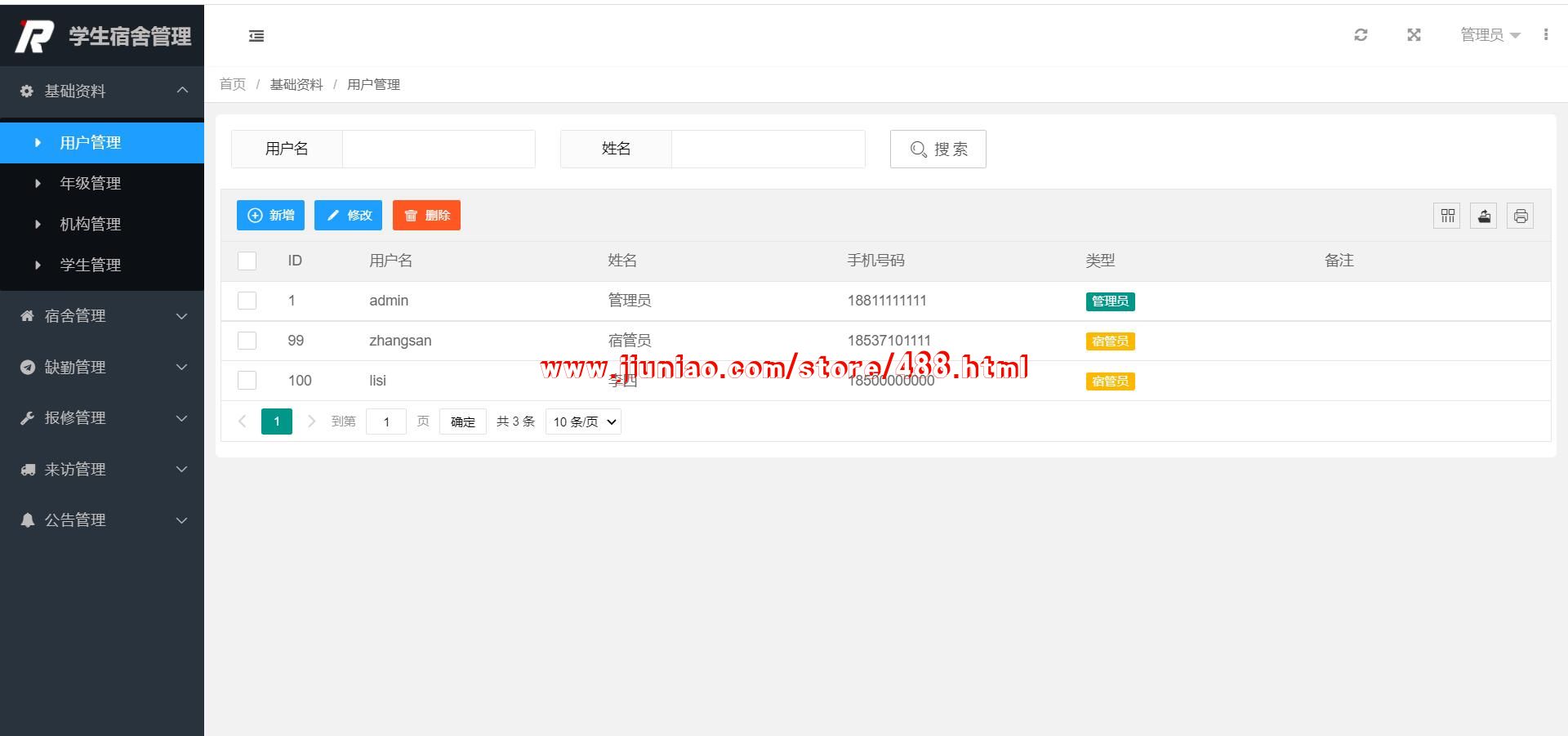This screenshot has width=1568, height=736.
Task: Click the 共 3 条 total count text
Action: pyautogui.click(x=515, y=422)
